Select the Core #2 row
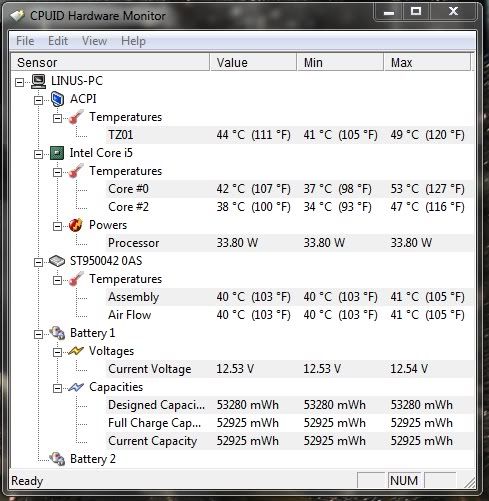Screen dimensions: 489x501 [290, 207]
